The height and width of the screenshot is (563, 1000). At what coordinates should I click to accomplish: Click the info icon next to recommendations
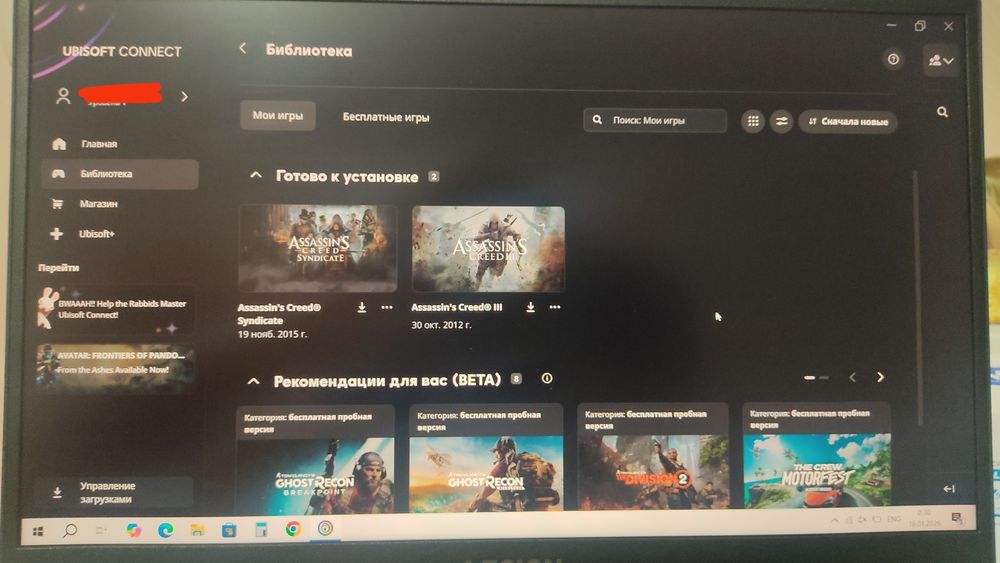click(x=547, y=378)
